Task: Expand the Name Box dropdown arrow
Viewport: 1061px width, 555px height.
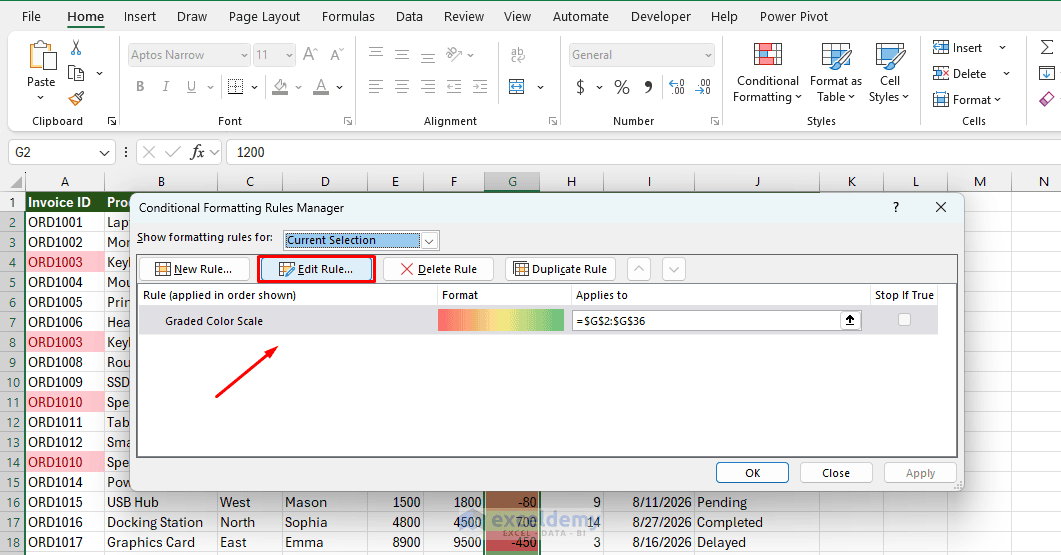Action: pos(104,152)
